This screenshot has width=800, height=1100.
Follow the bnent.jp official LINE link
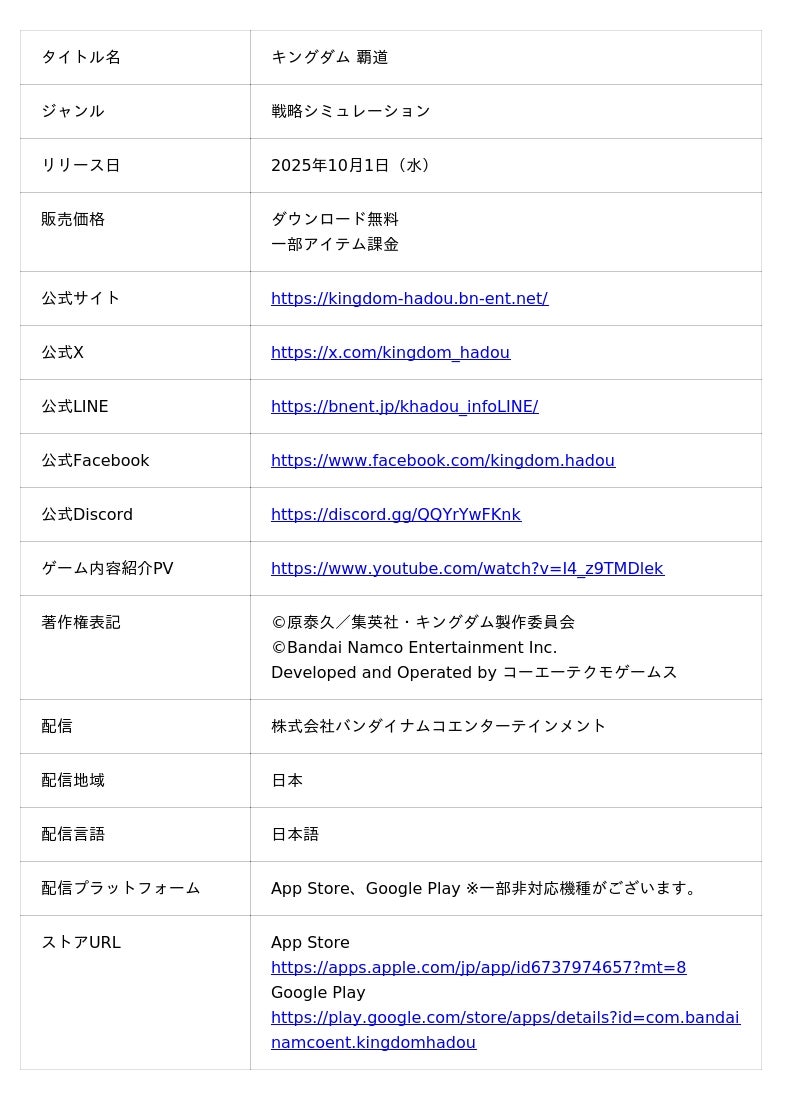click(404, 406)
